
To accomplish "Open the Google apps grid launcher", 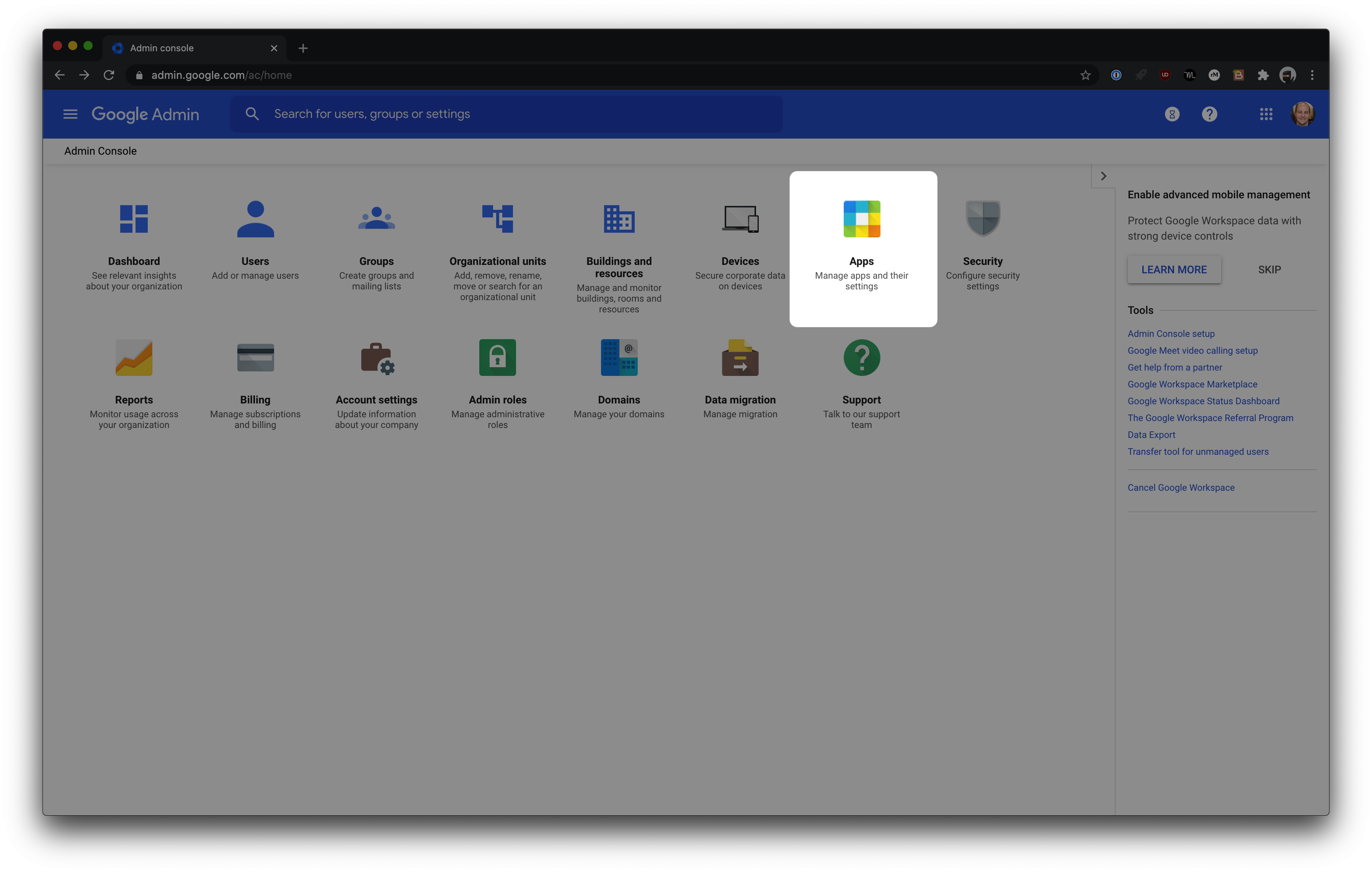I will (x=1266, y=114).
